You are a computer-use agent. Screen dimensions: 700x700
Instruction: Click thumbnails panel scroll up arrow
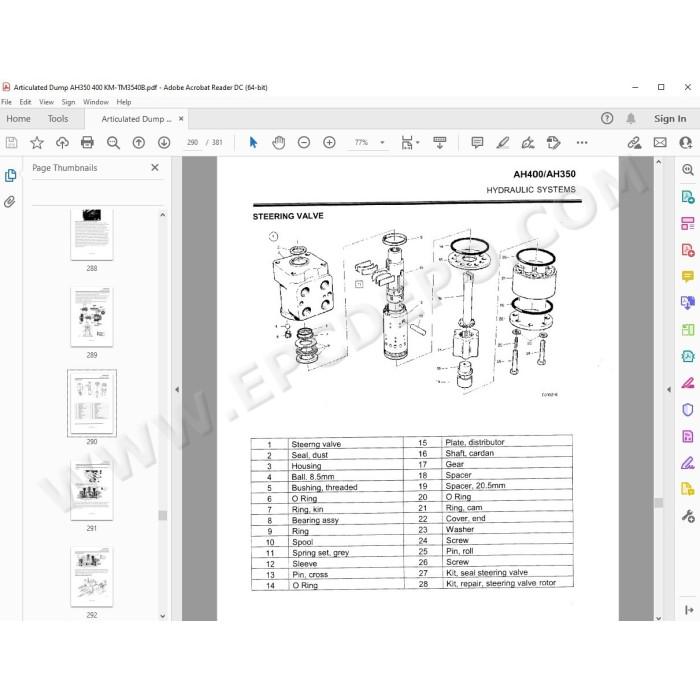(x=162, y=215)
